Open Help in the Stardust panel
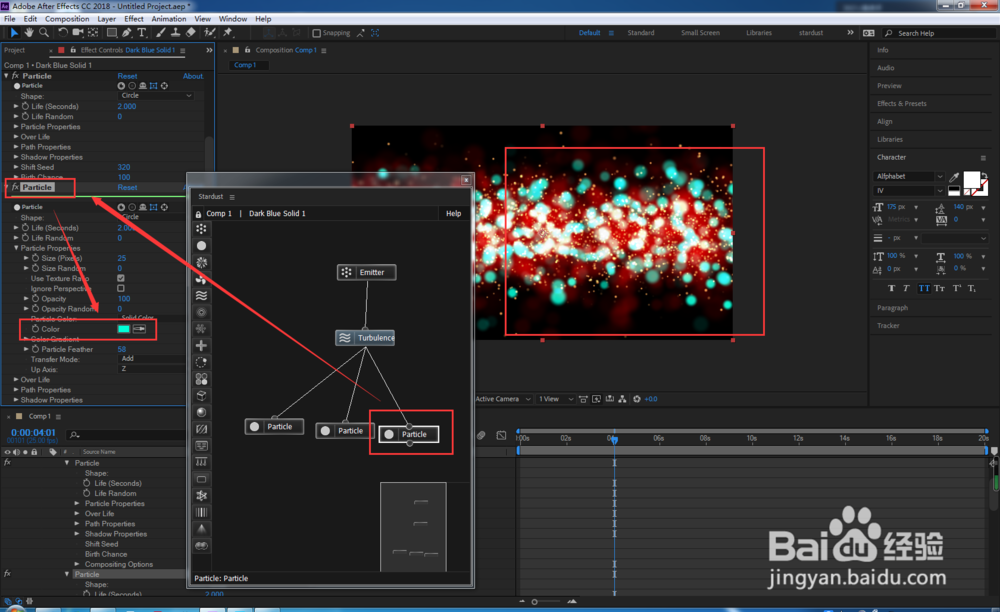This screenshot has height=612, width=1000. (x=453, y=214)
